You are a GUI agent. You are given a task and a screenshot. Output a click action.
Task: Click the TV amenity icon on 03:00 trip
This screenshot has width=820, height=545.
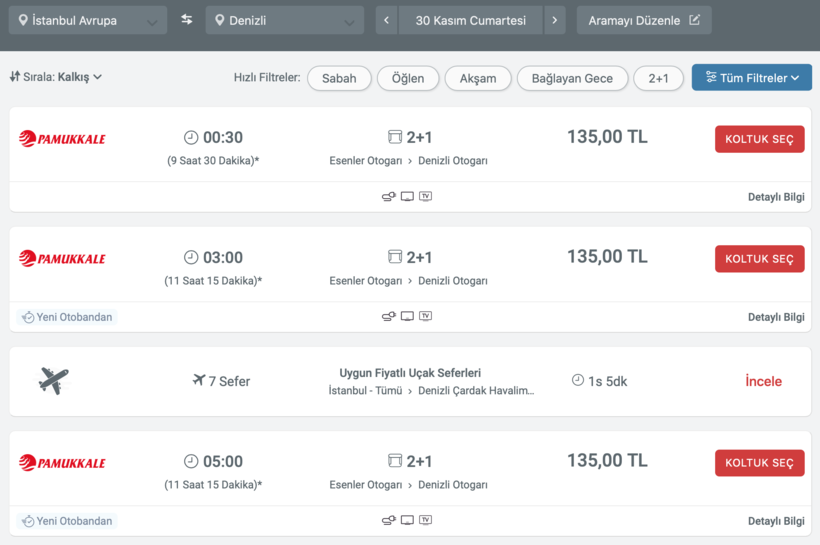(426, 316)
